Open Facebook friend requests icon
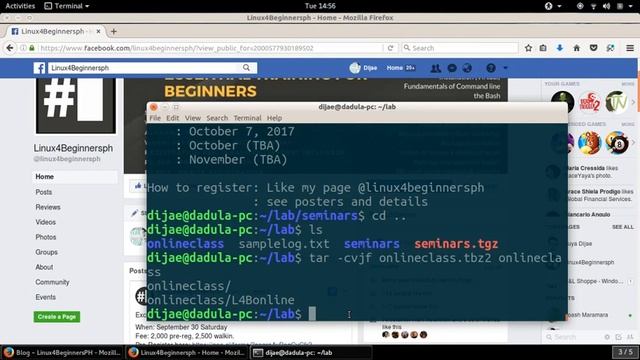 (x=436, y=68)
